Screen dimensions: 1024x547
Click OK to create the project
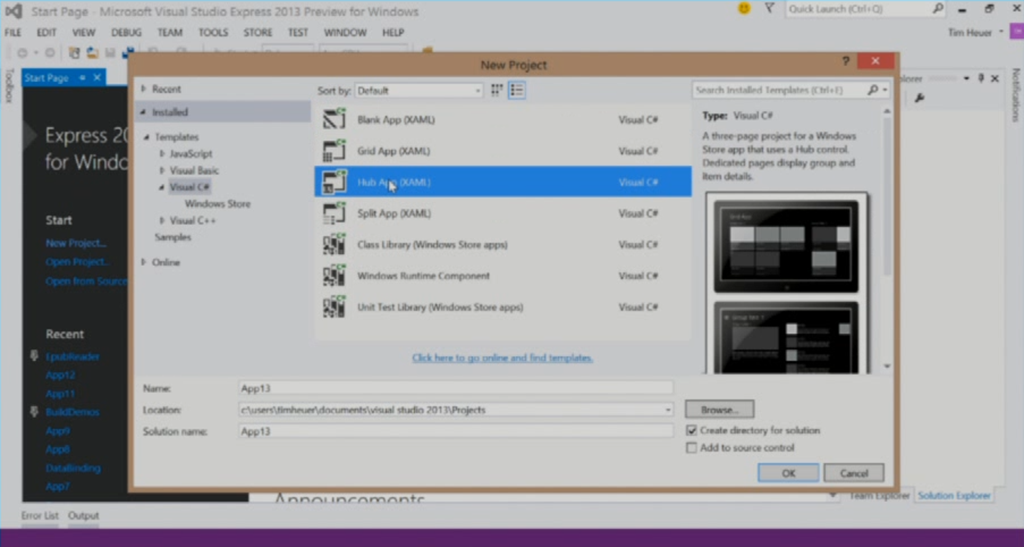788,473
